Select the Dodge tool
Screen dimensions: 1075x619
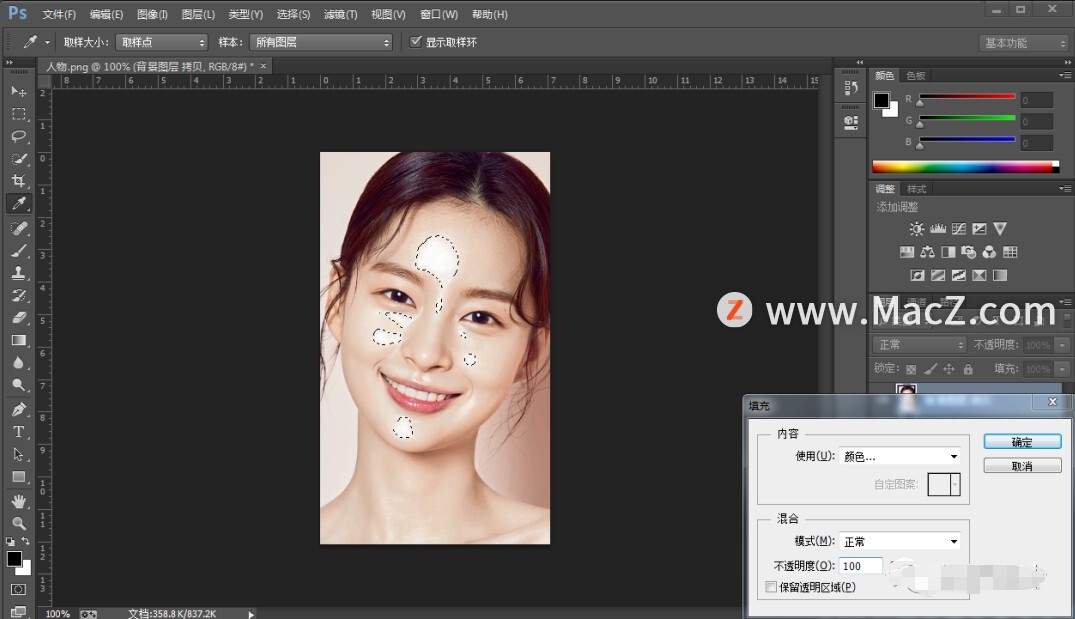[x=19, y=386]
